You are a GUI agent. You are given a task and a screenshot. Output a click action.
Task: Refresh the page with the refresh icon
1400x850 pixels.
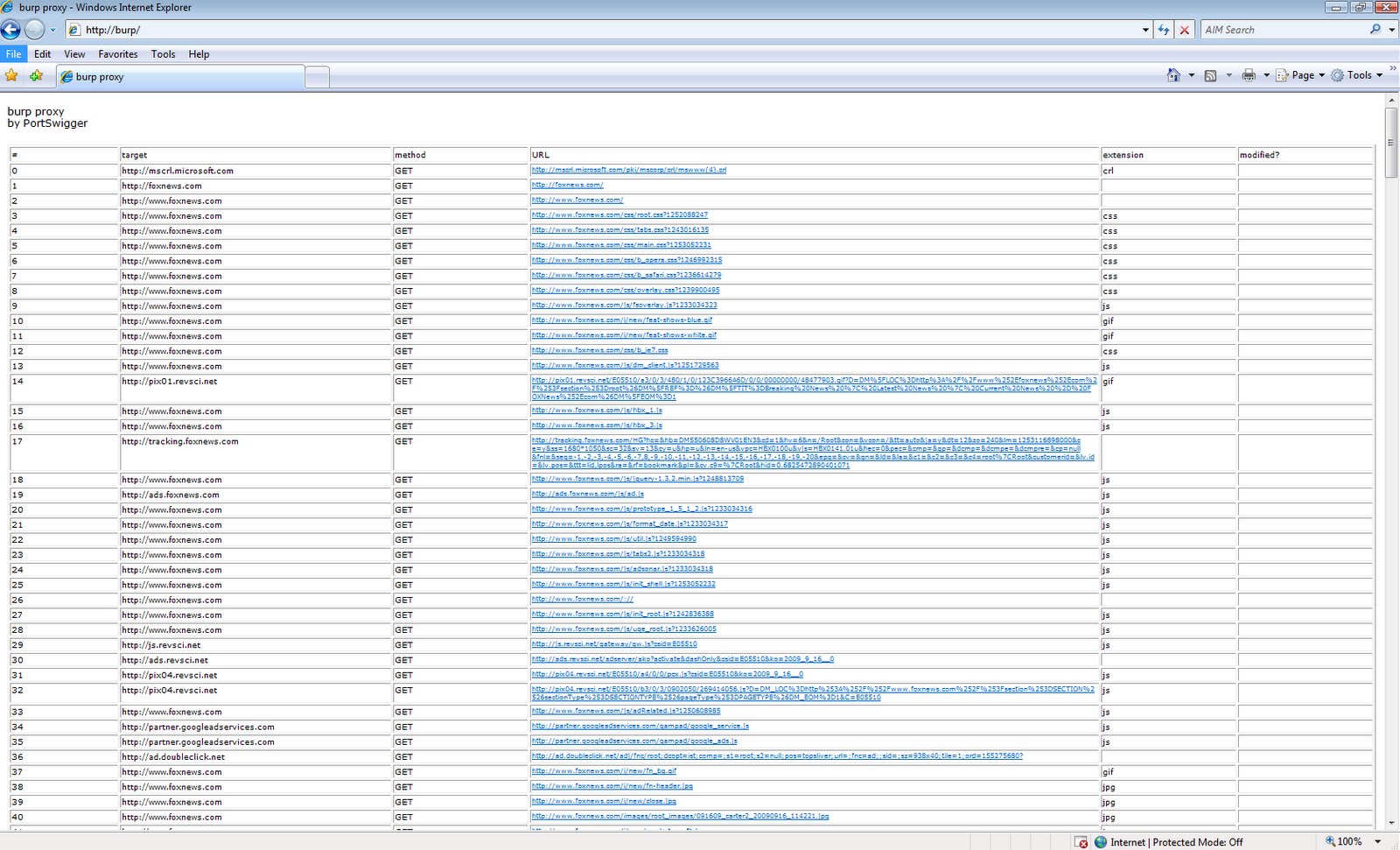[1164, 30]
